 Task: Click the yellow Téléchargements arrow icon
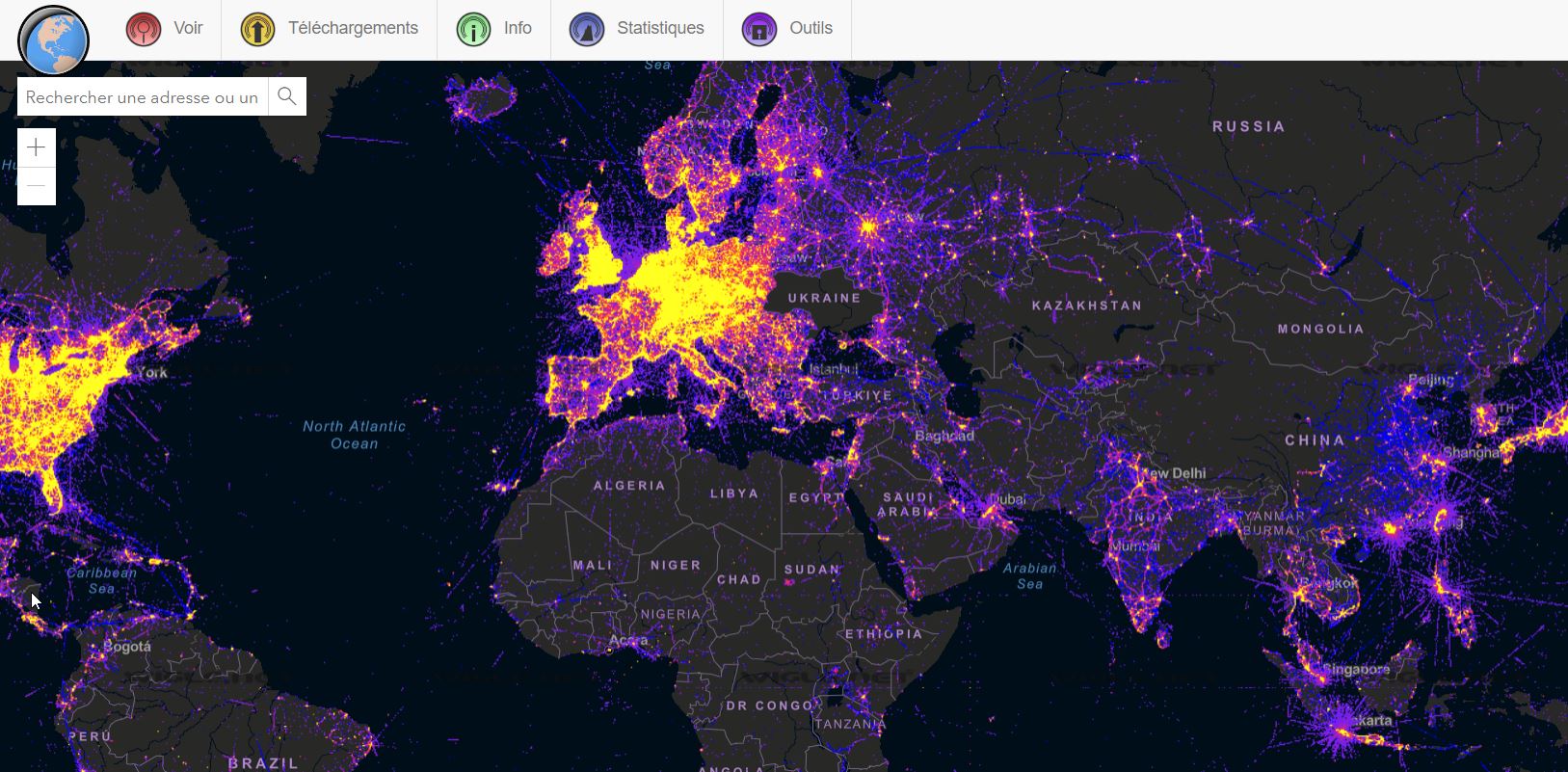[x=257, y=29]
